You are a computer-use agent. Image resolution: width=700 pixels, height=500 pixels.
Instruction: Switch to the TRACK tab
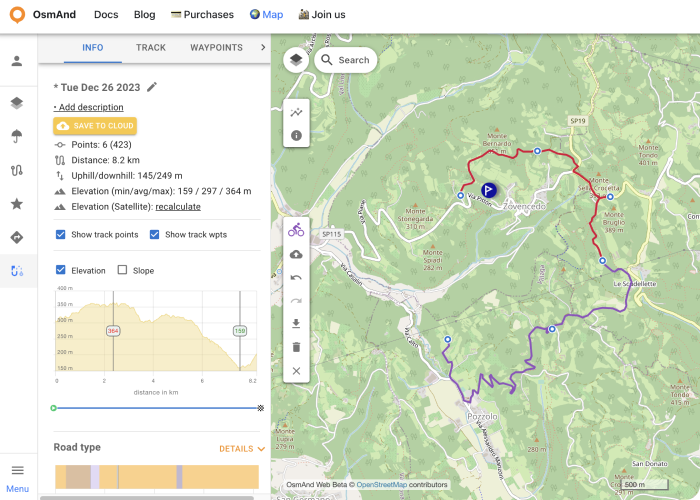click(151, 47)
